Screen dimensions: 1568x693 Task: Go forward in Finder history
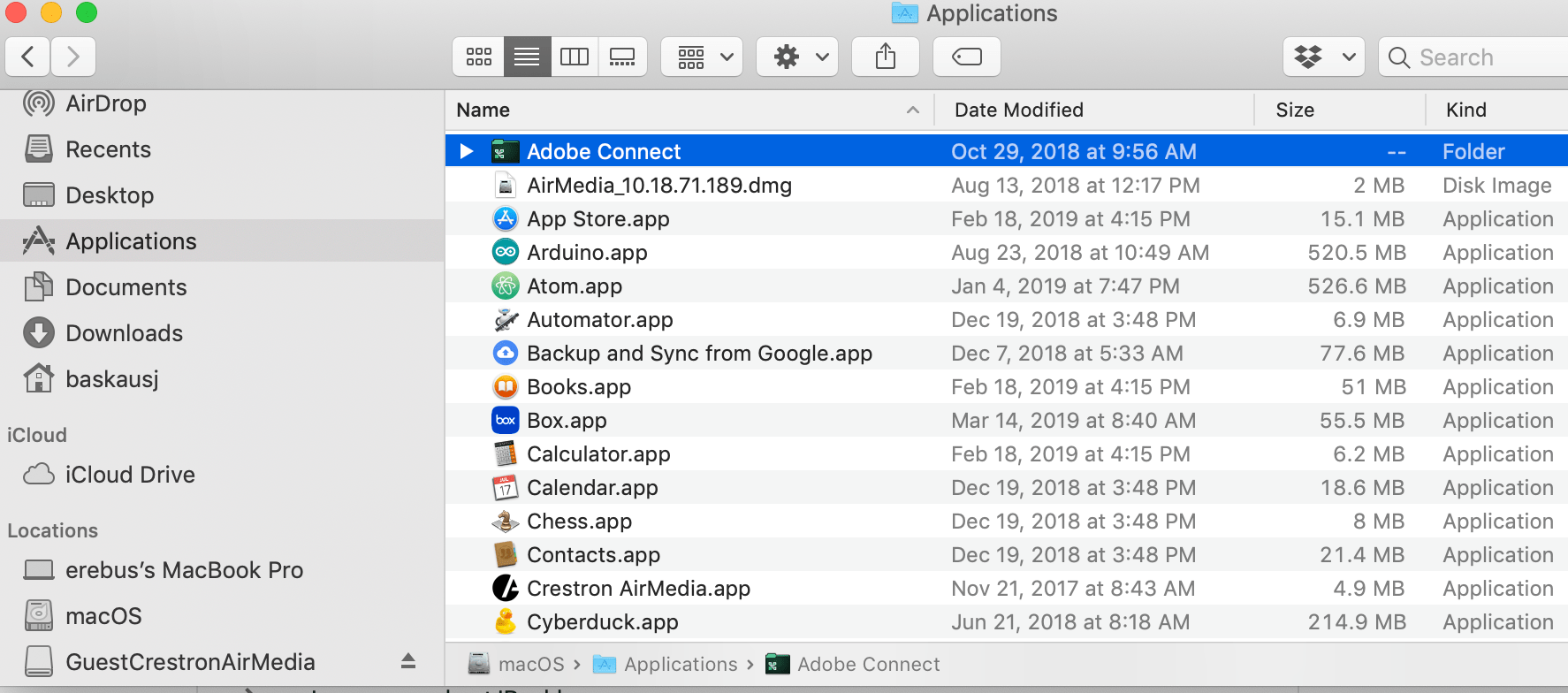[x=73, y=57]
